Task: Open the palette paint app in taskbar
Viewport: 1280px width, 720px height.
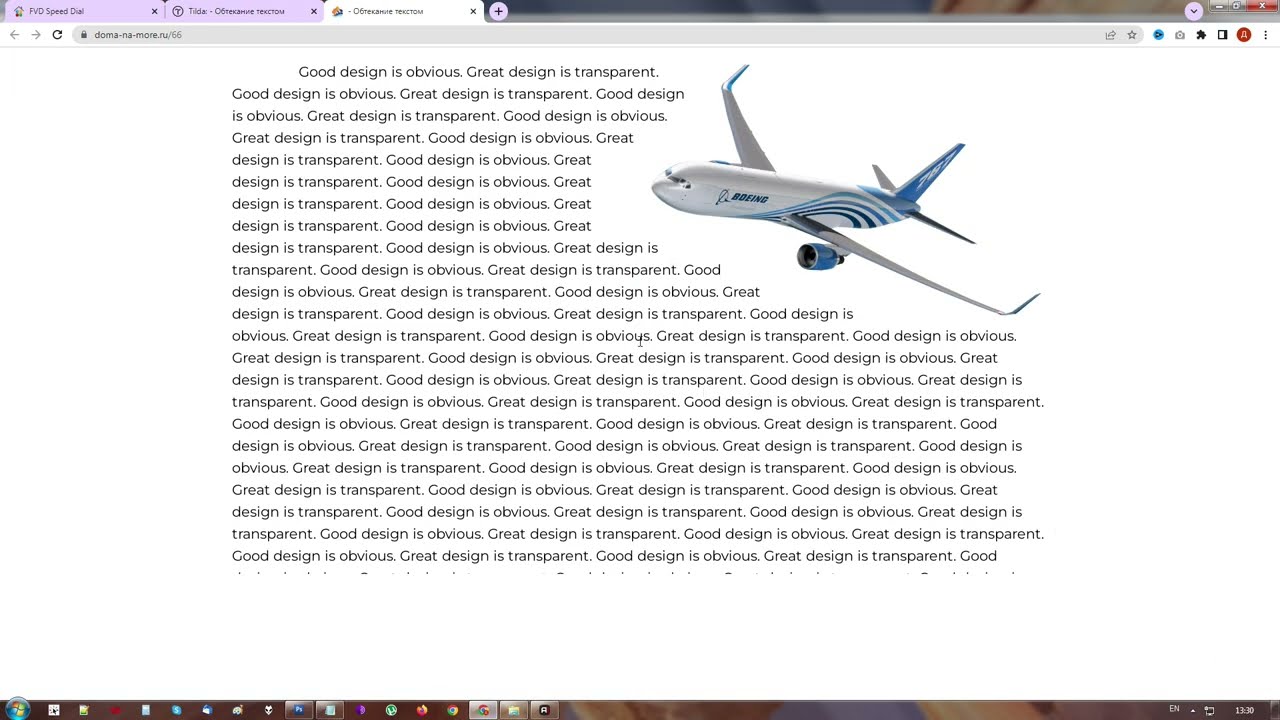Action: [x=237, y=710]
